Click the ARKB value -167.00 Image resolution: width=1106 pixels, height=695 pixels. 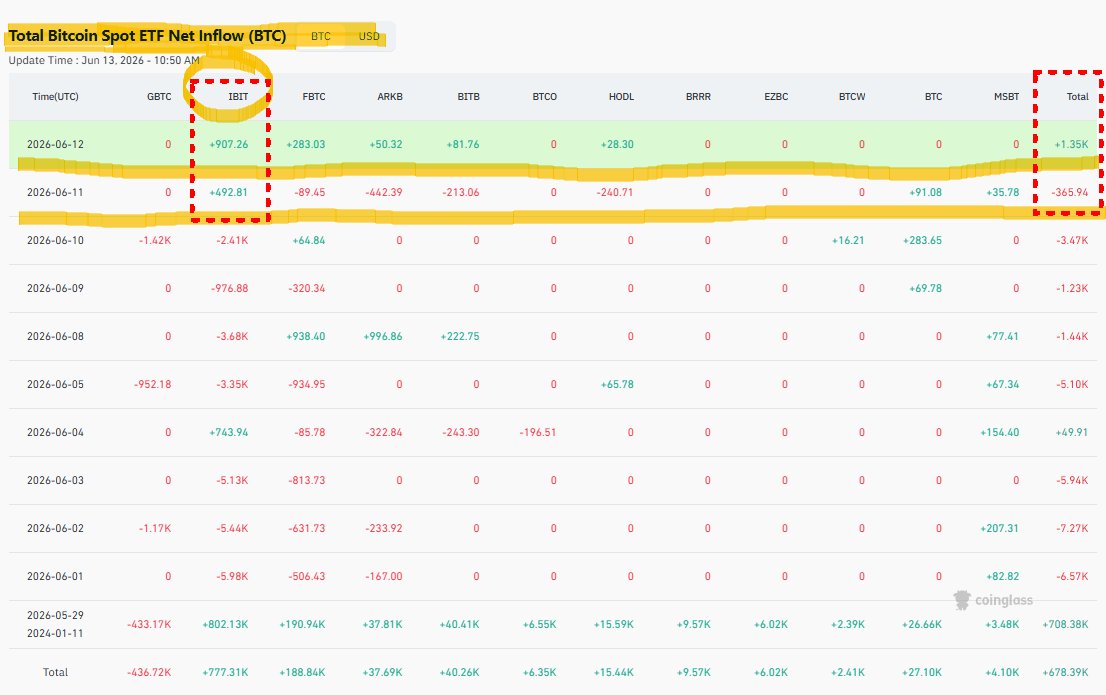click(384, 576)
